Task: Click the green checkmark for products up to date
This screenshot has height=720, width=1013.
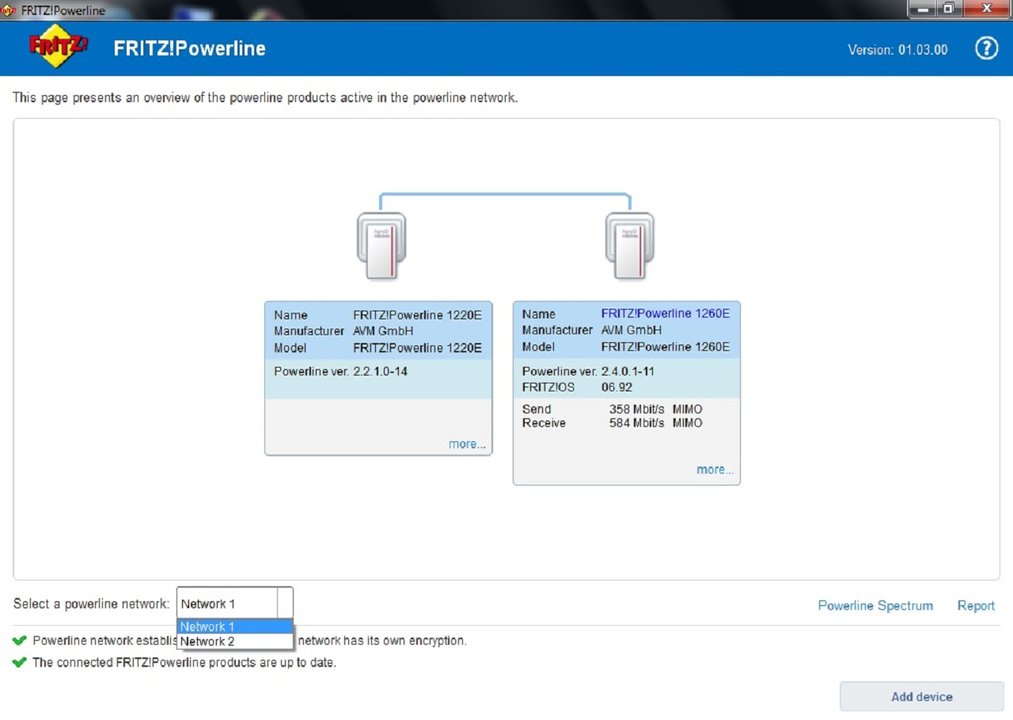Action: (x=19, y=662)
